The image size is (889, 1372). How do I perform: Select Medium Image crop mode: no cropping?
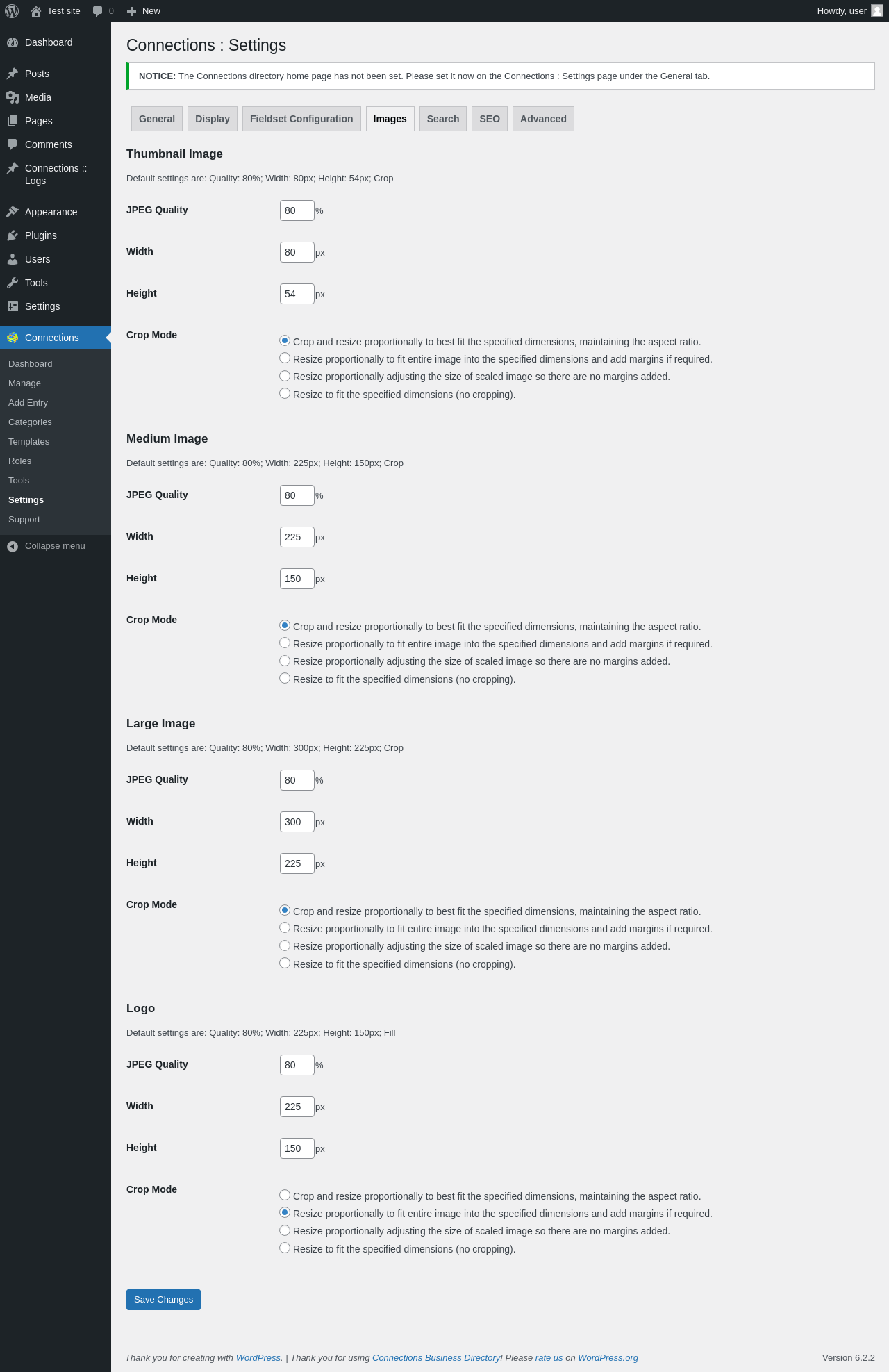point(285,678)
